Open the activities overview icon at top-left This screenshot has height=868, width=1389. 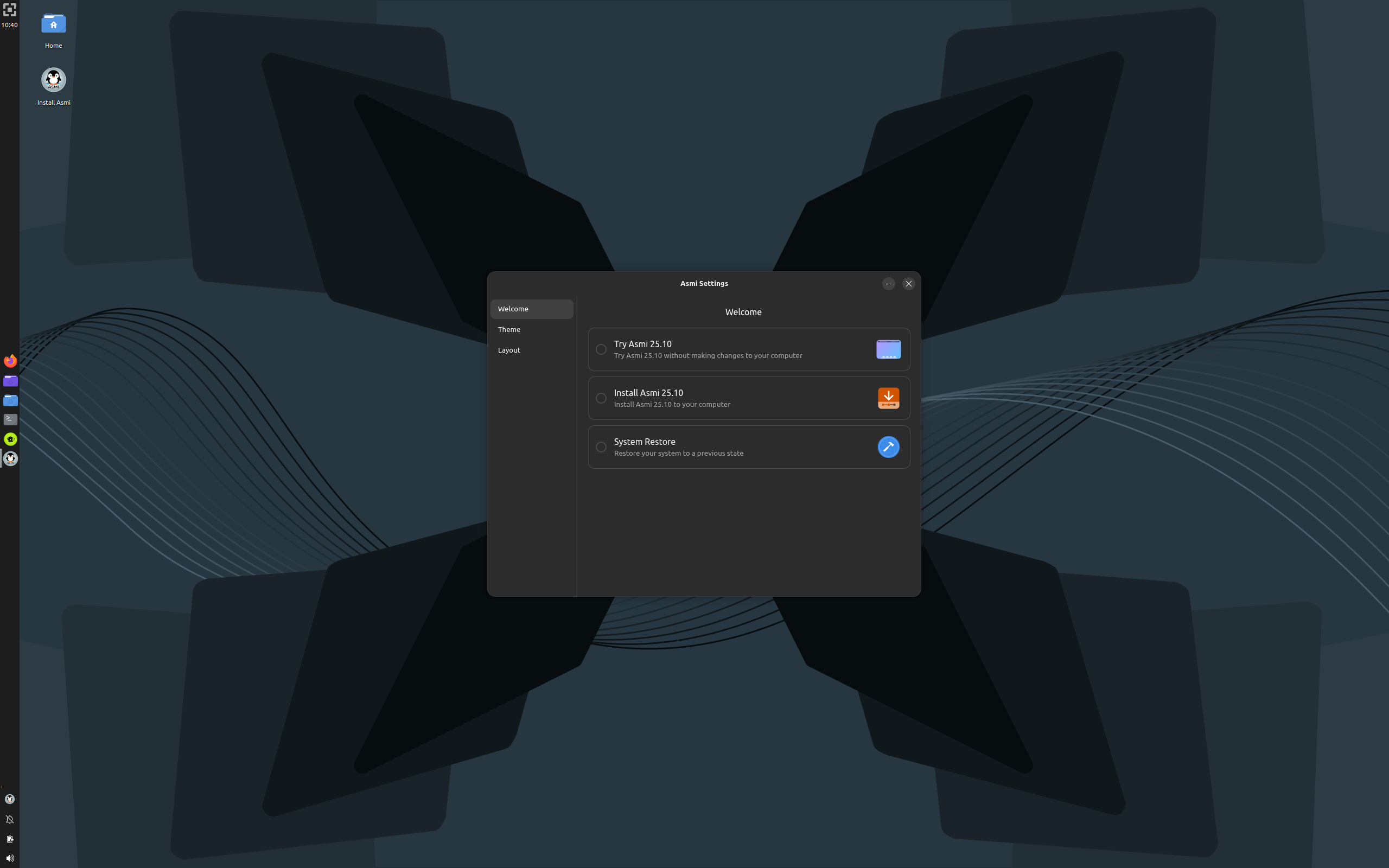tap(10, 10)
